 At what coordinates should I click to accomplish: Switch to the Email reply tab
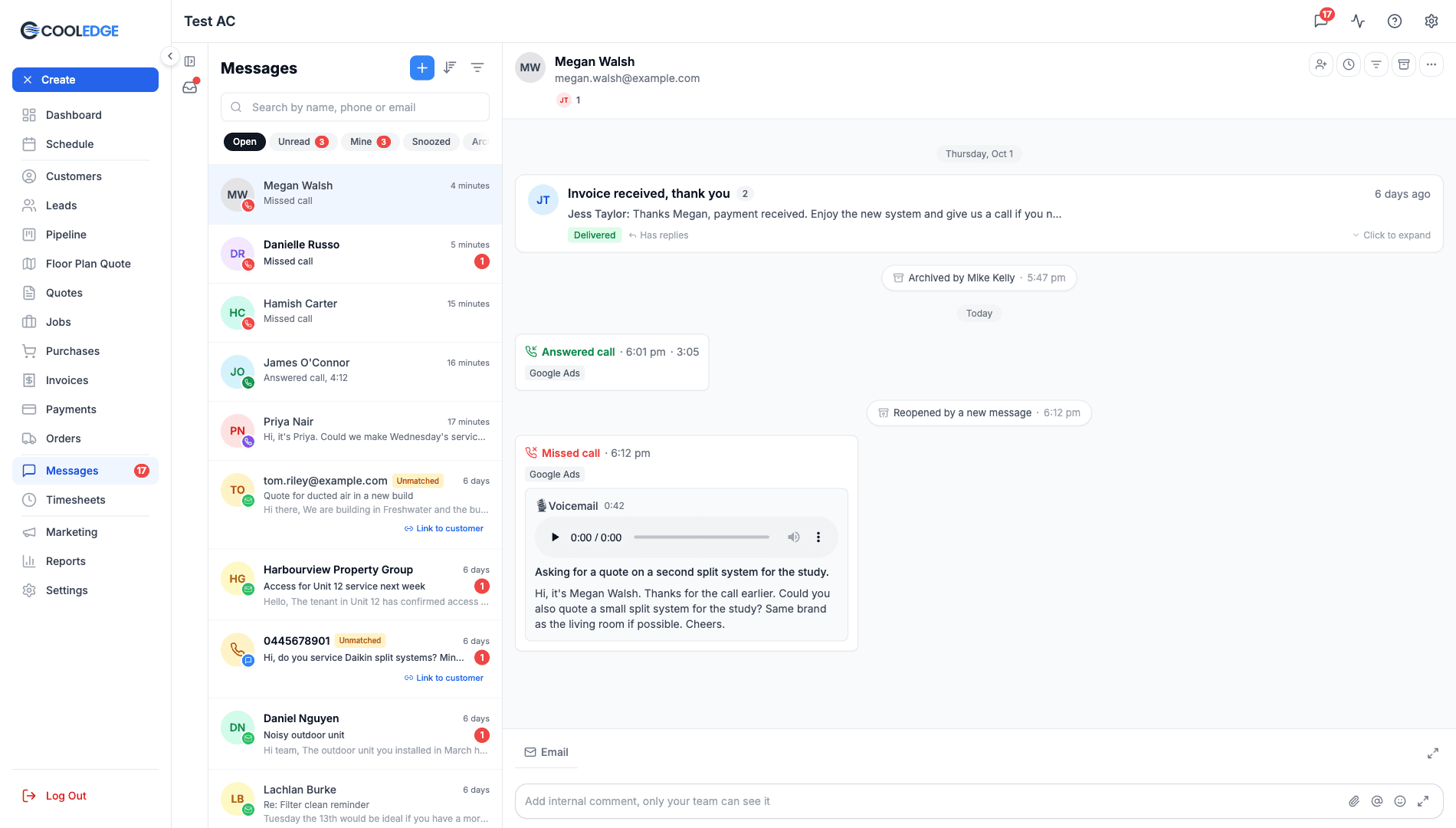pos(546,752)
